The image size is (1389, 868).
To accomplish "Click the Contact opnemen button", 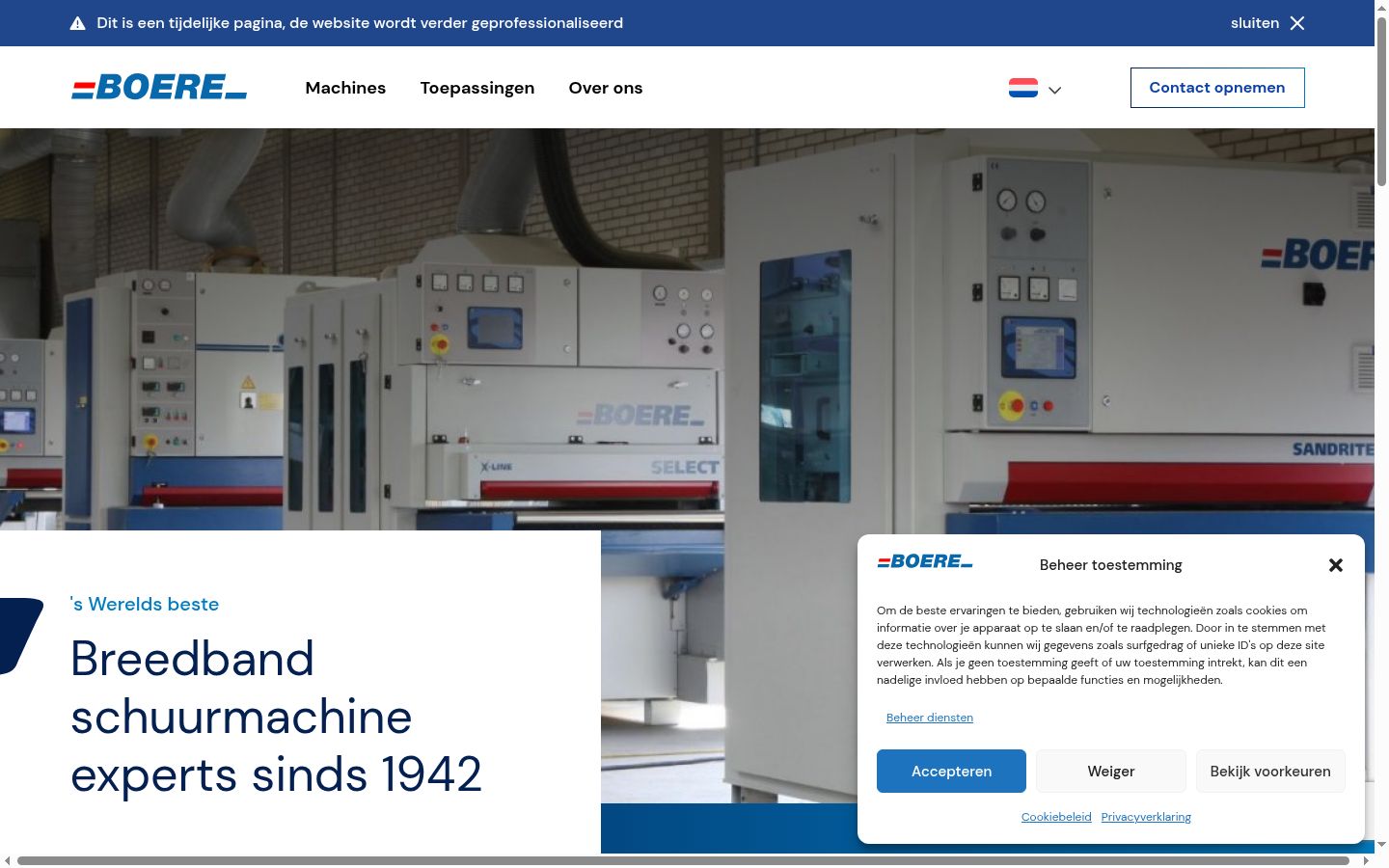I will pyautogui.click(x=1217, y=88).
